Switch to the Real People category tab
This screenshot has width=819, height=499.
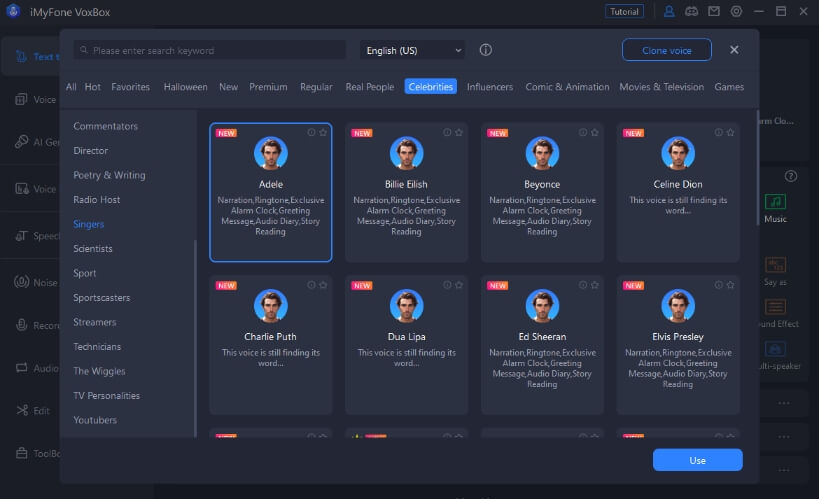[370, 87]
